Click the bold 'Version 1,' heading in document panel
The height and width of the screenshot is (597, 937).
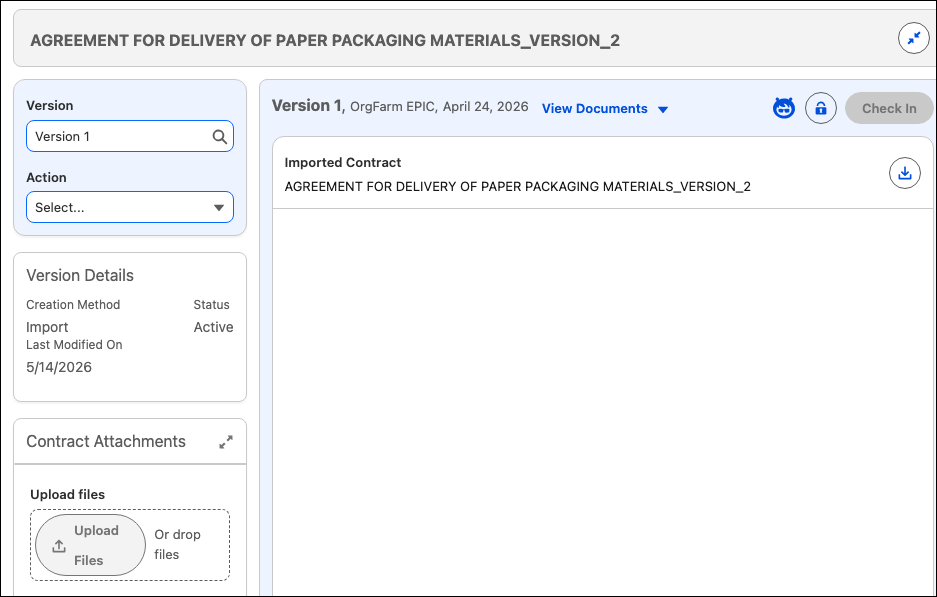click(308, 106)
